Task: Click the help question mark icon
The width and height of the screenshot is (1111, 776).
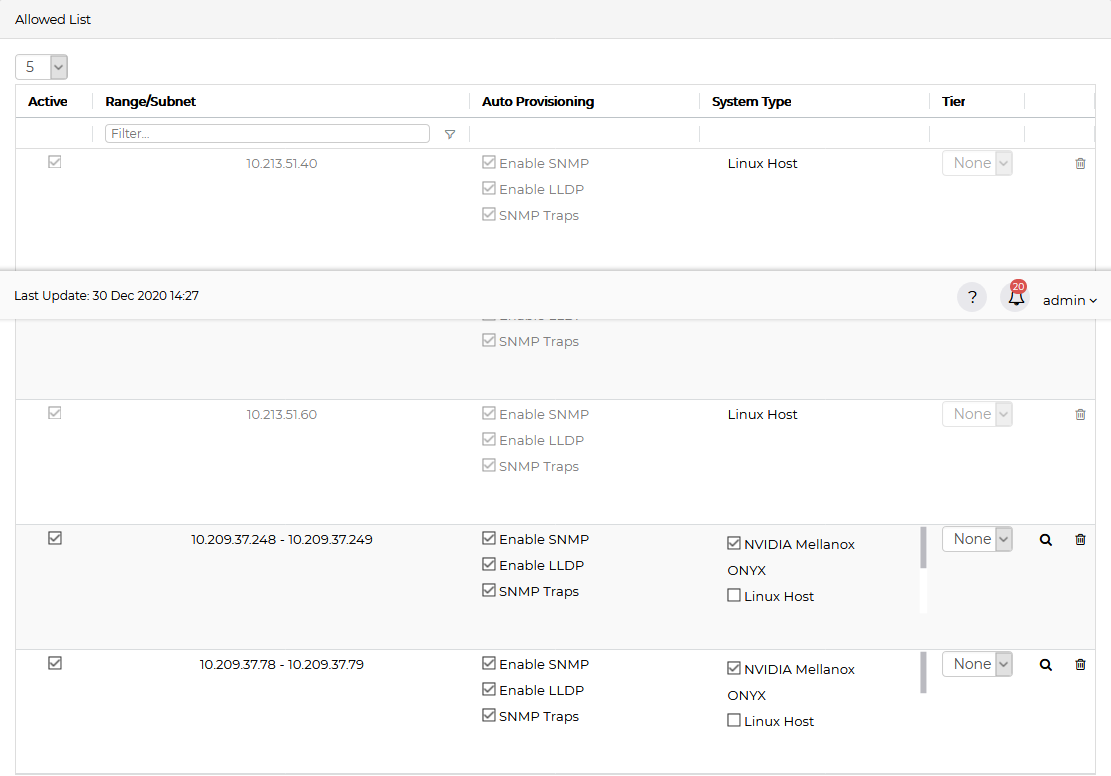Action: click(971, 298)
